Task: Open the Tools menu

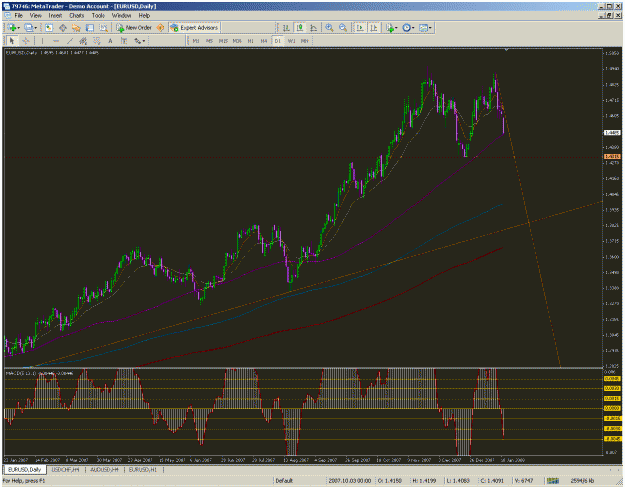Action: (98, 16)
